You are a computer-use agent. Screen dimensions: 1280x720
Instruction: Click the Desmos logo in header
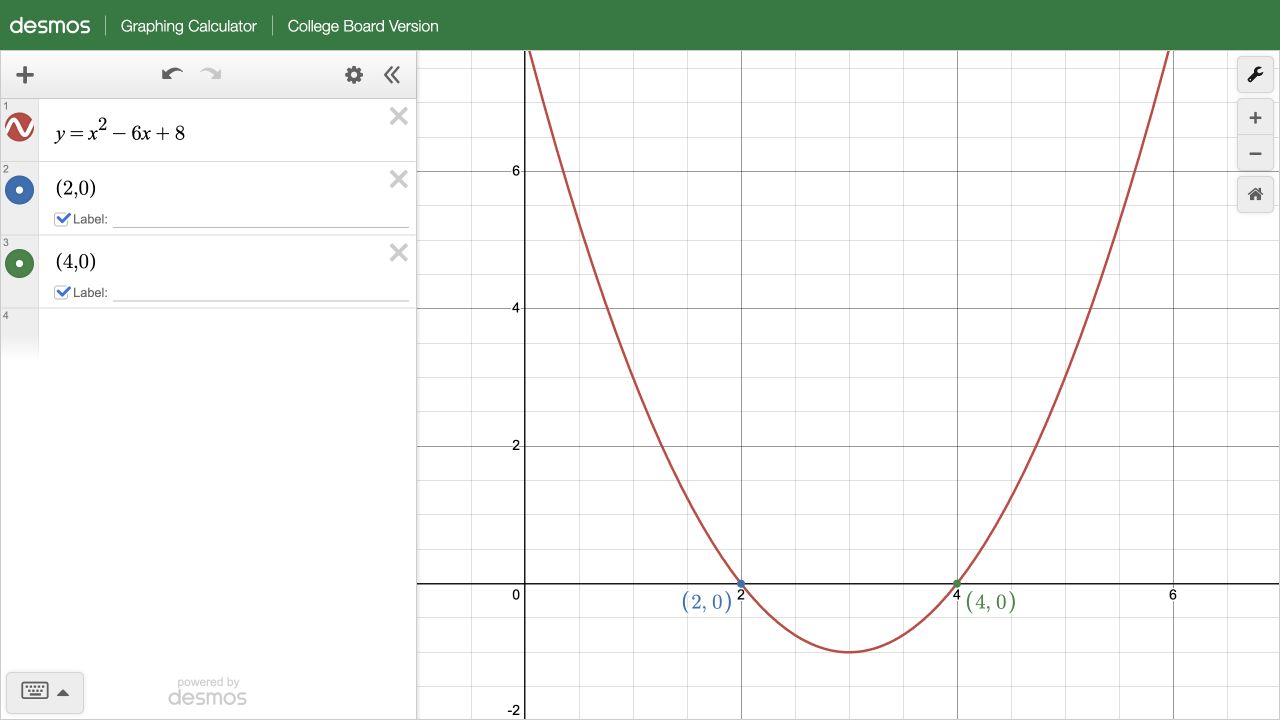[50, 25]
